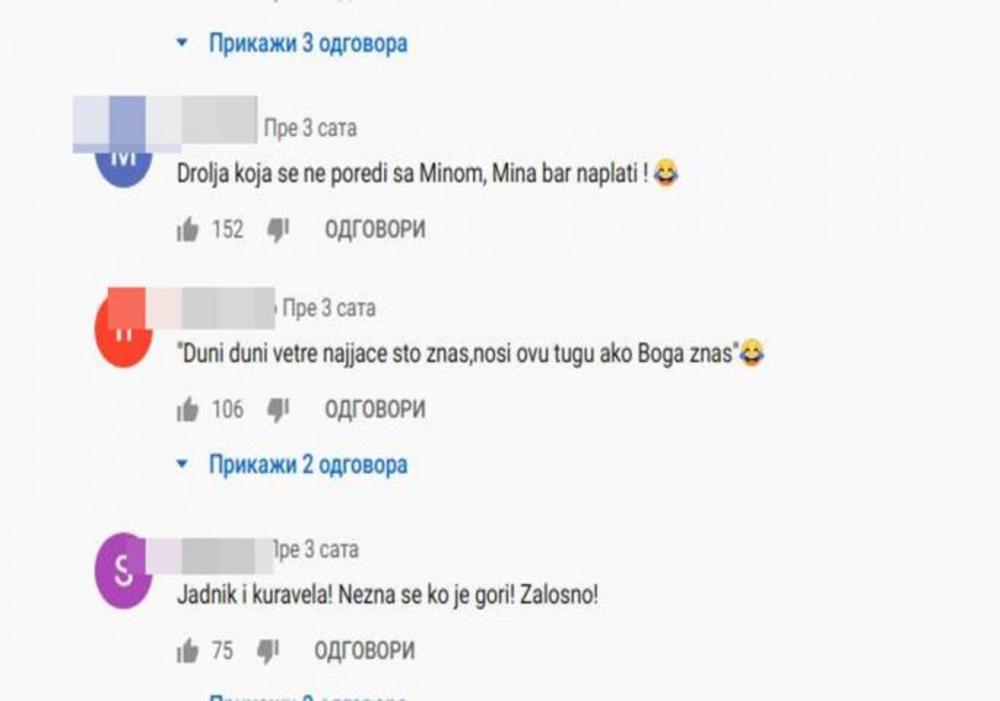Like the comment with 152 likes
This screenshot has height=701, width=1000.
click(188, 229)
